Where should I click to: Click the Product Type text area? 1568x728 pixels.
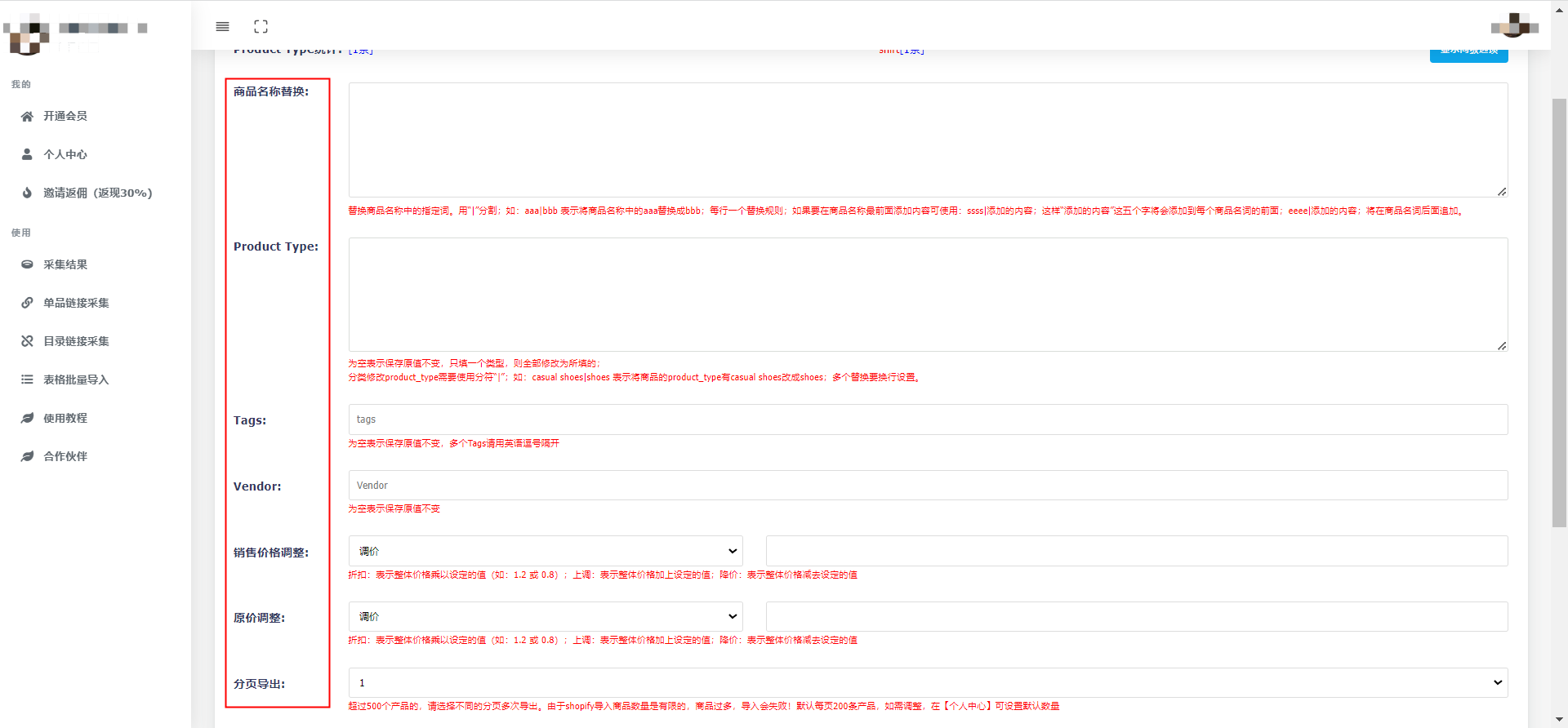tap(928, 295)
